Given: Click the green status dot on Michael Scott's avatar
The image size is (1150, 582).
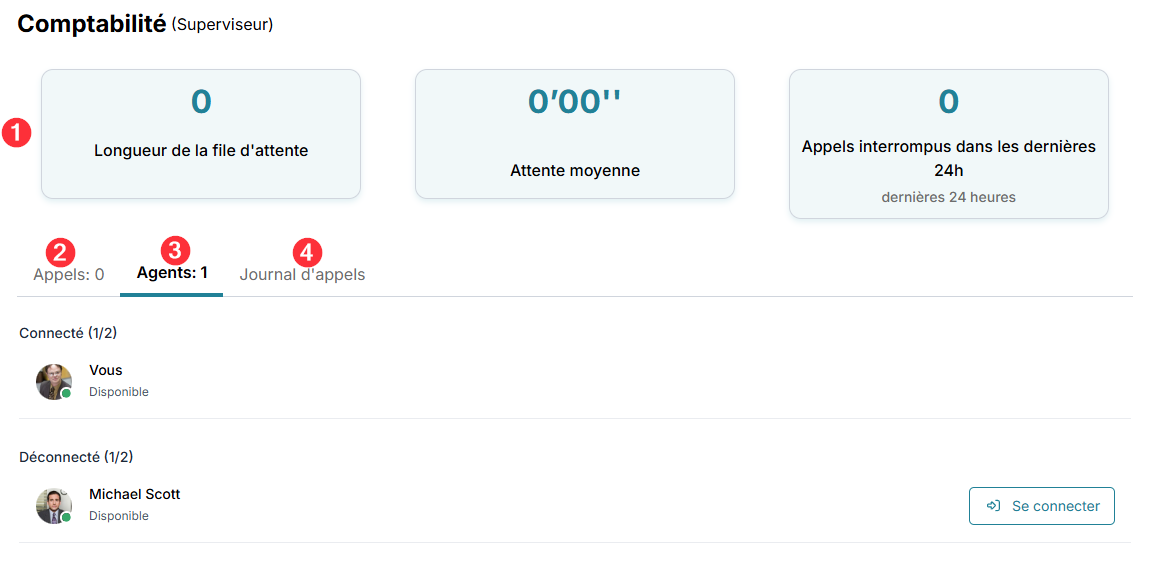Looking at the screenshot, I should click(66, 518).
